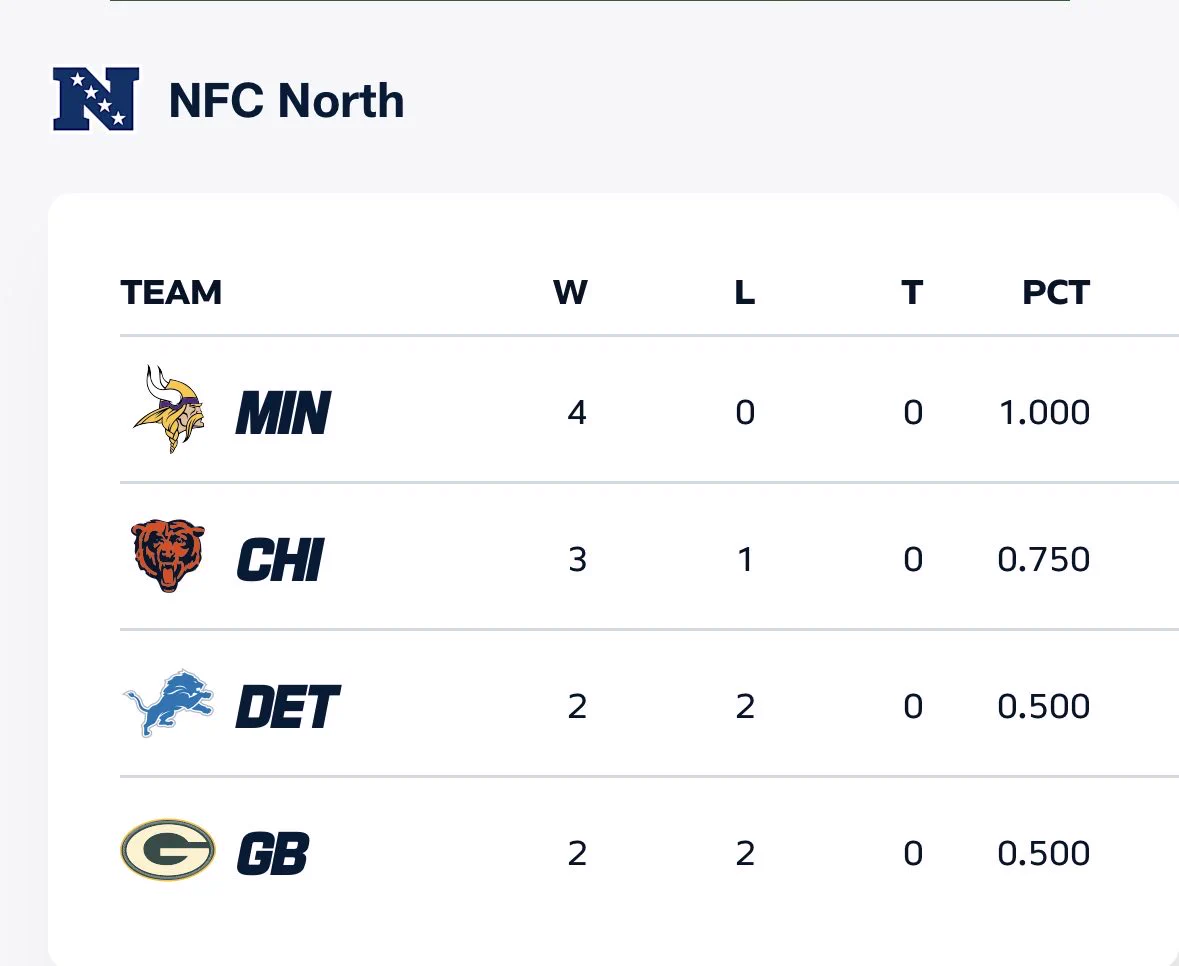Click the Detroit Lions logo
The width and height of the screenshot is (1179, 966).
pos(168,703)
